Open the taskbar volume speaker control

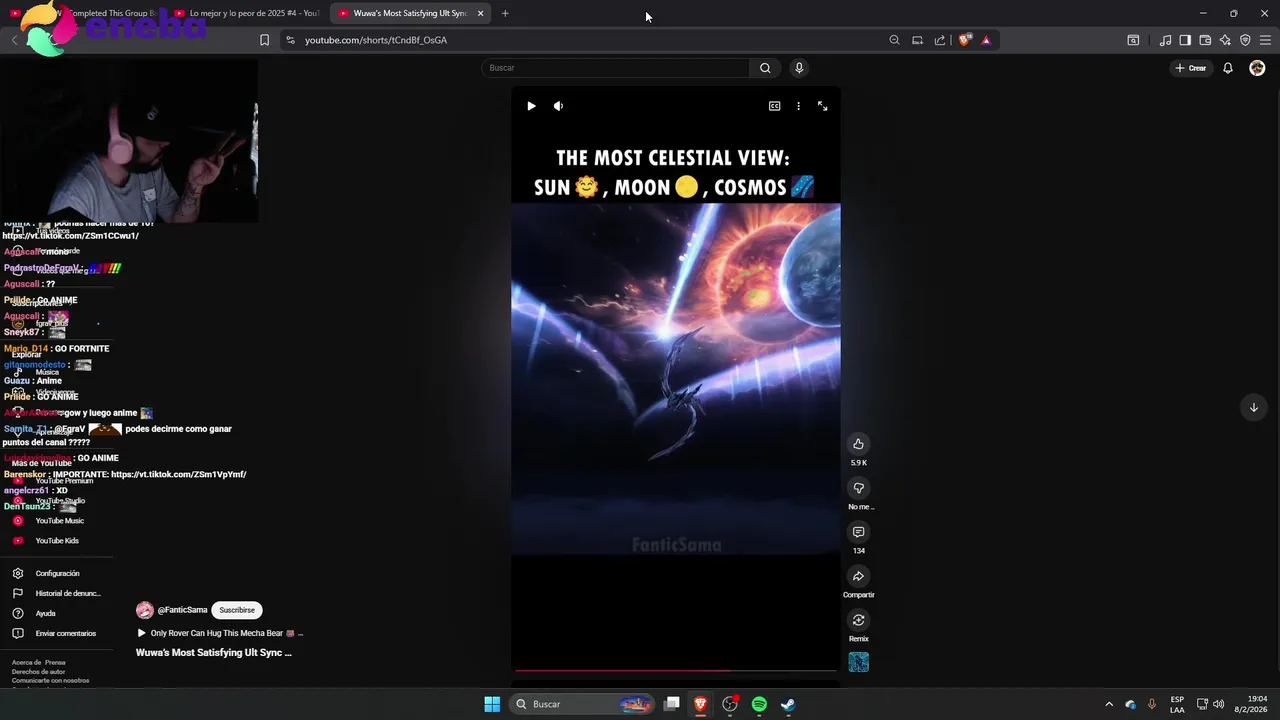1218,704
